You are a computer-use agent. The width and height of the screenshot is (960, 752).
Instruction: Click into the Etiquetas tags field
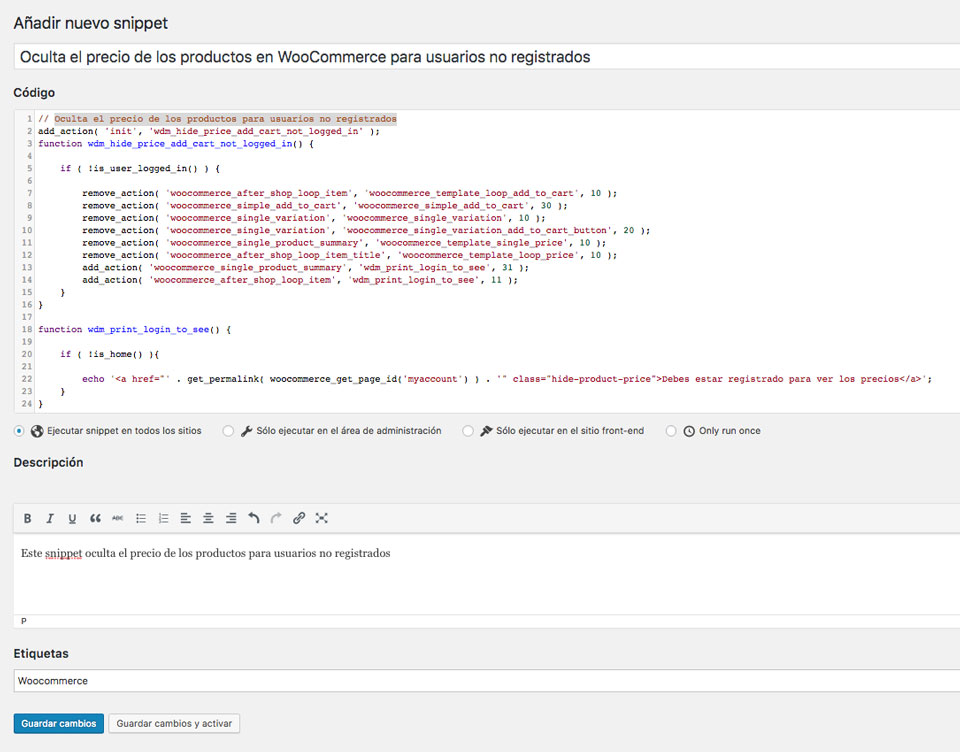pyautogui.click(x=487, y=681)
